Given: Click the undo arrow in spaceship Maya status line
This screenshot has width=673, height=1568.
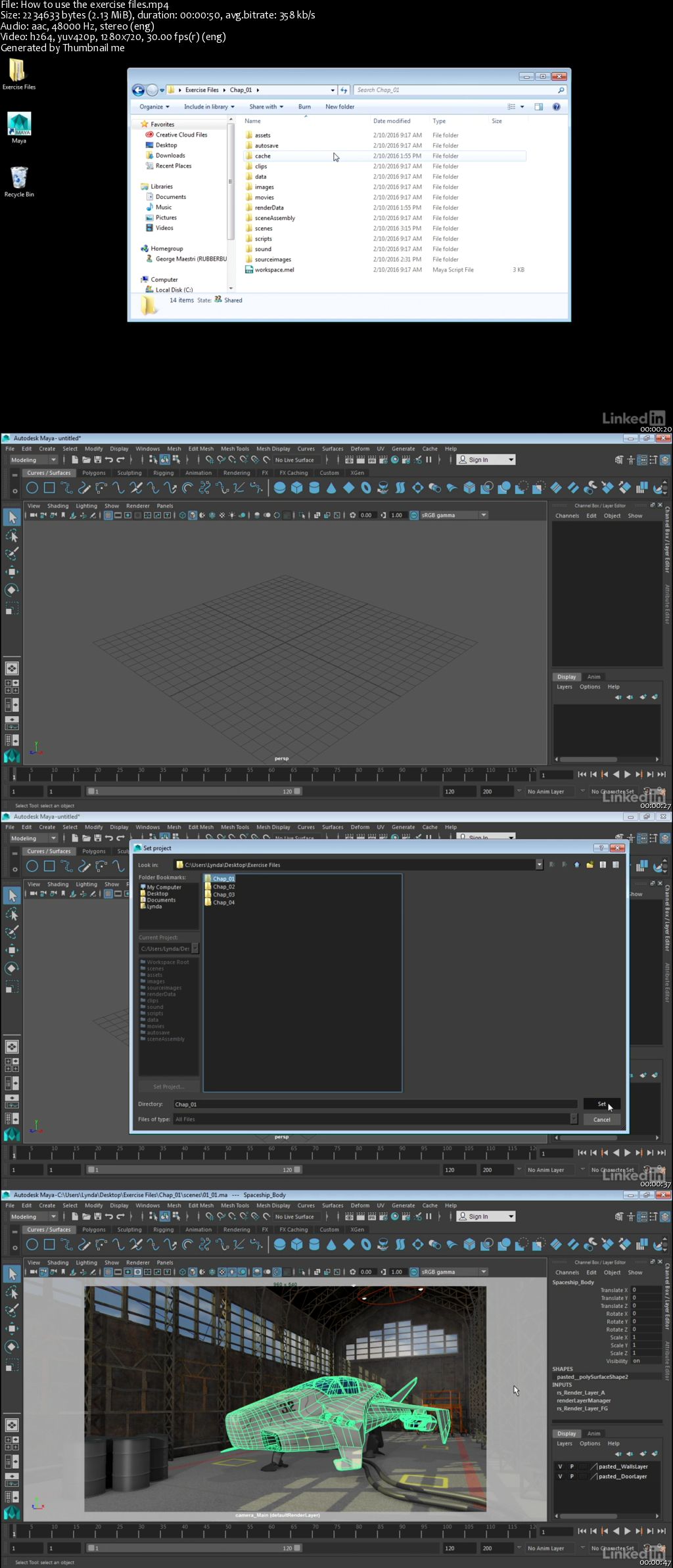Looking at the screenshot, I should pos(109,1217).
